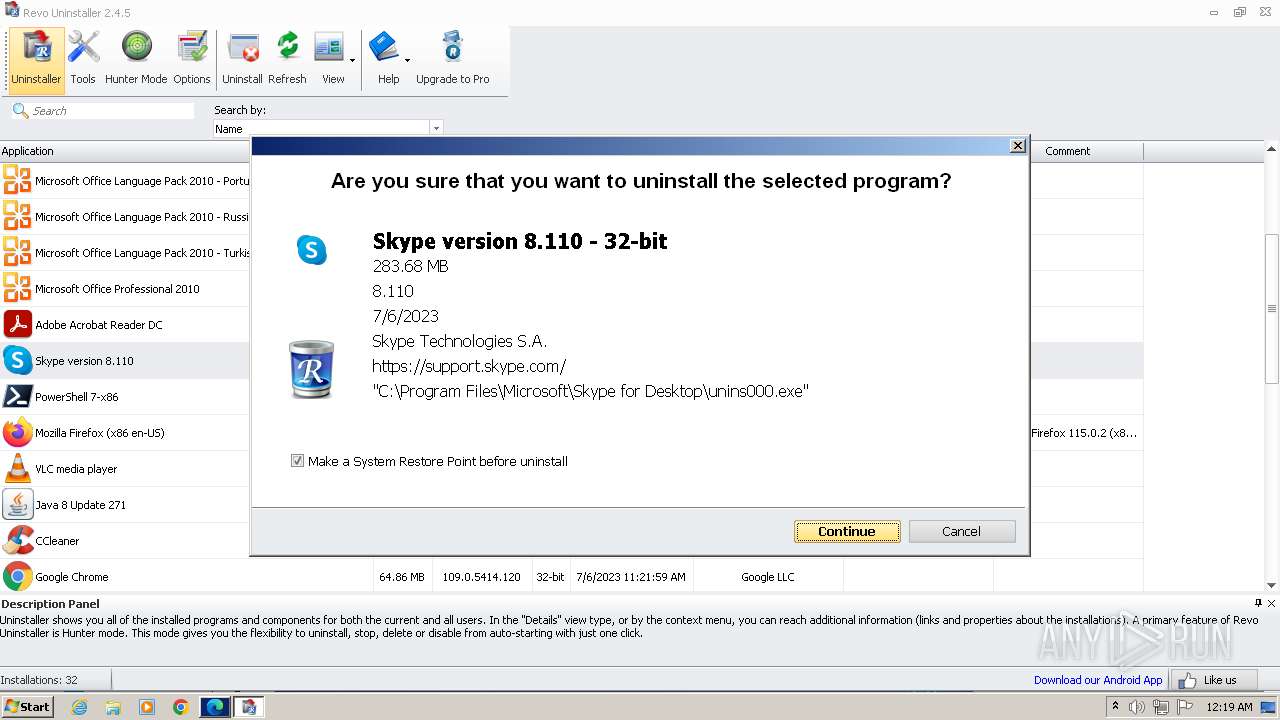Open Microsoft Edge from taskbar

[x=215, y=707]
